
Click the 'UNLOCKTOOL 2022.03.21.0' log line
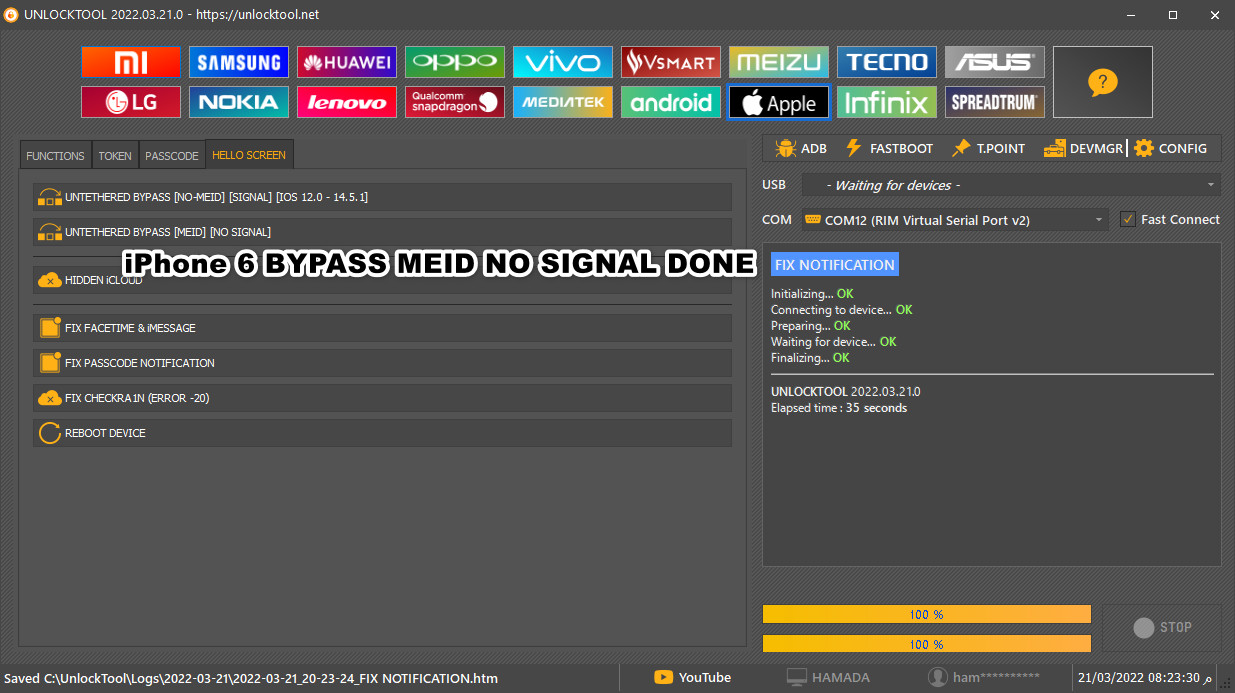(x=846, y=392)
